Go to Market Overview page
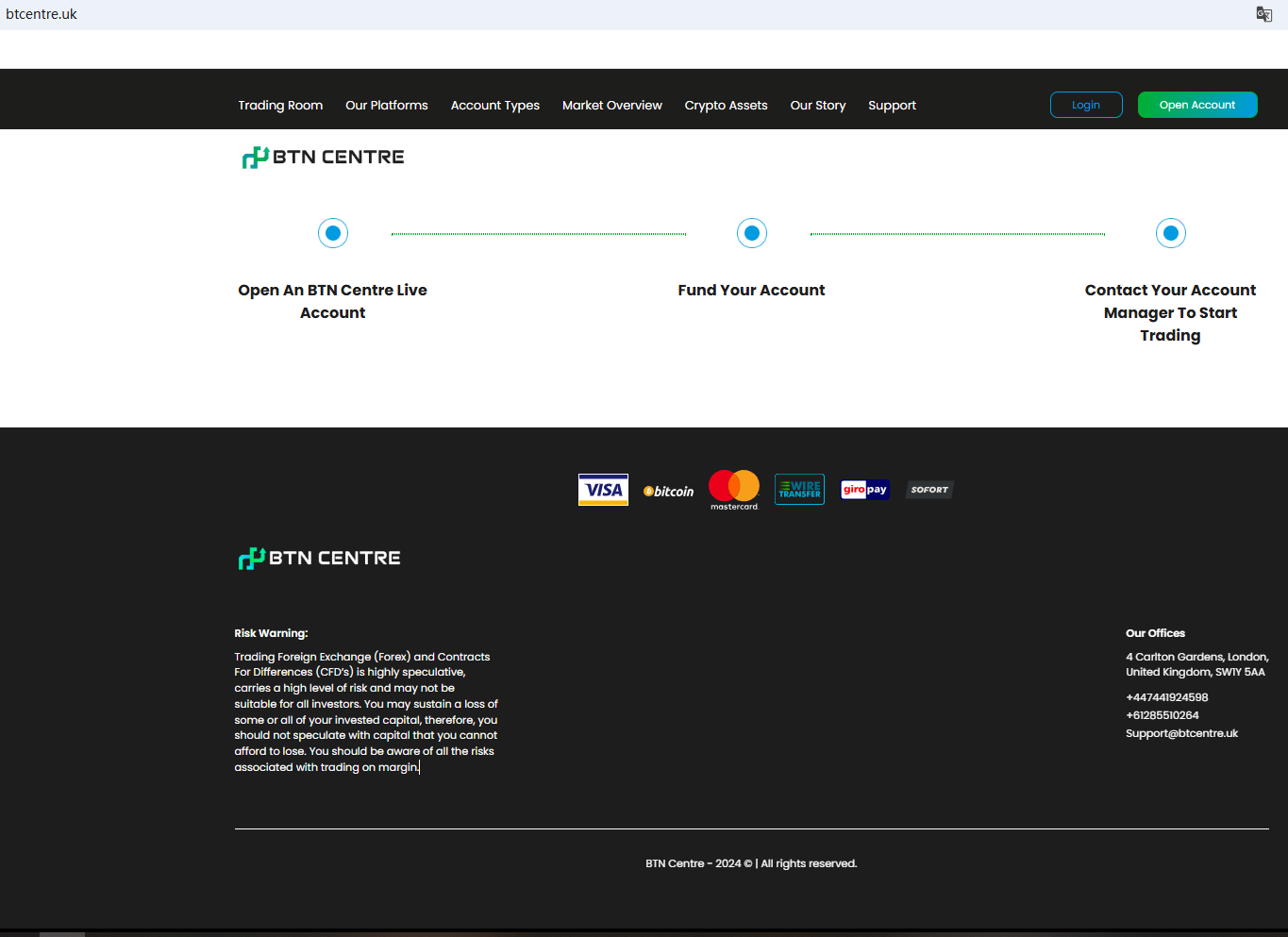This screenshot has height=937, width=1288. tap(612, 106)
